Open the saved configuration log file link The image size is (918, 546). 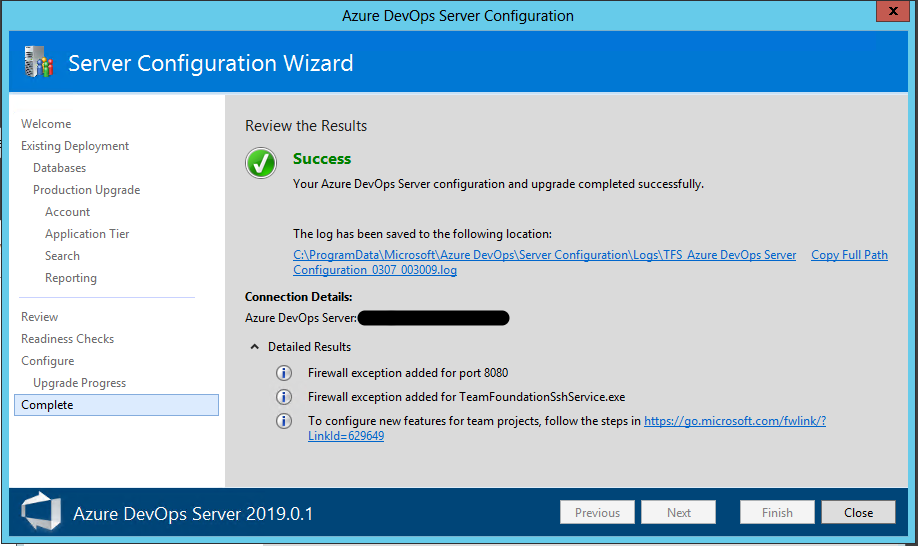544,255
